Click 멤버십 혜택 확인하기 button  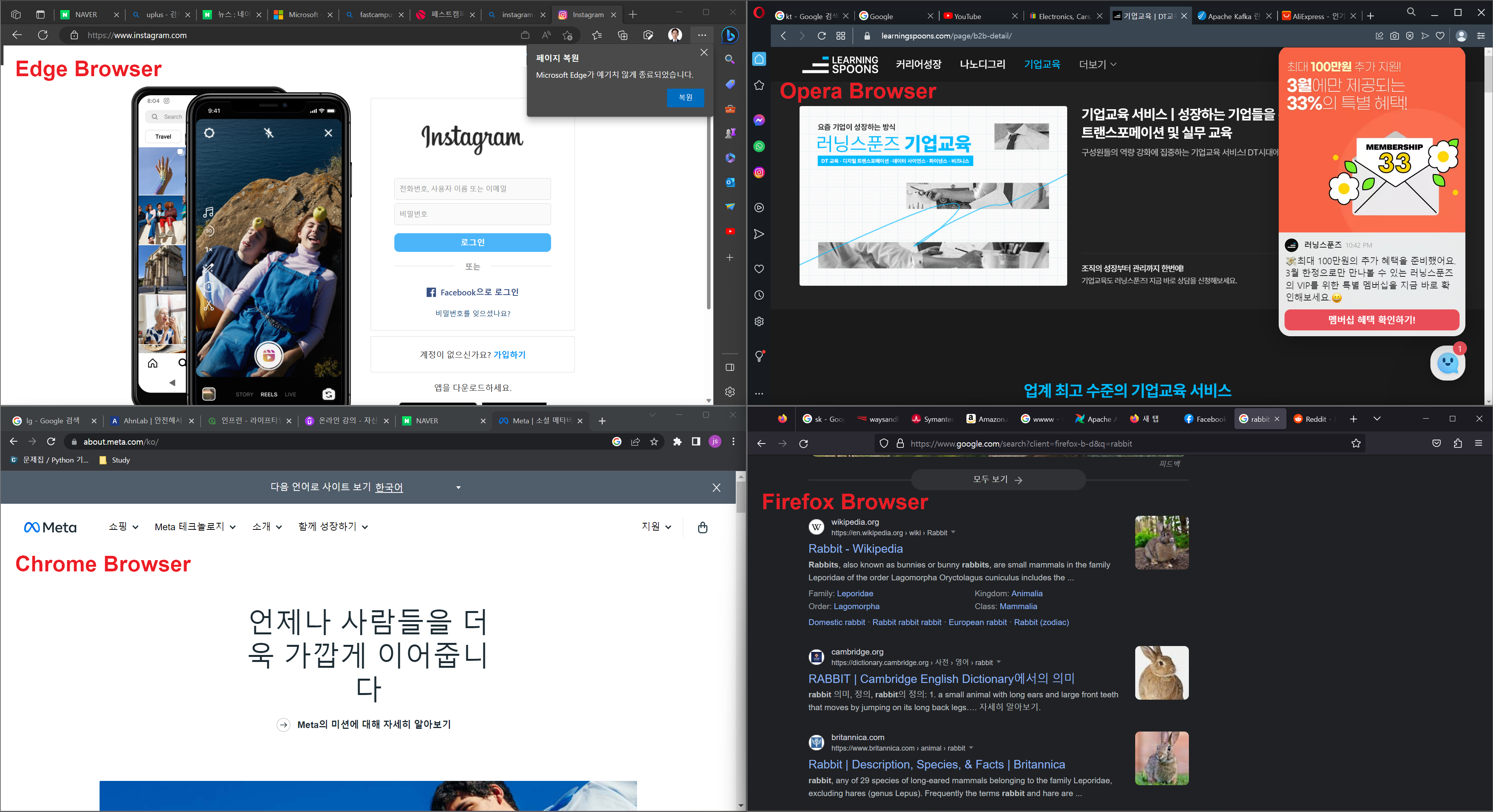click(1371, 320)
